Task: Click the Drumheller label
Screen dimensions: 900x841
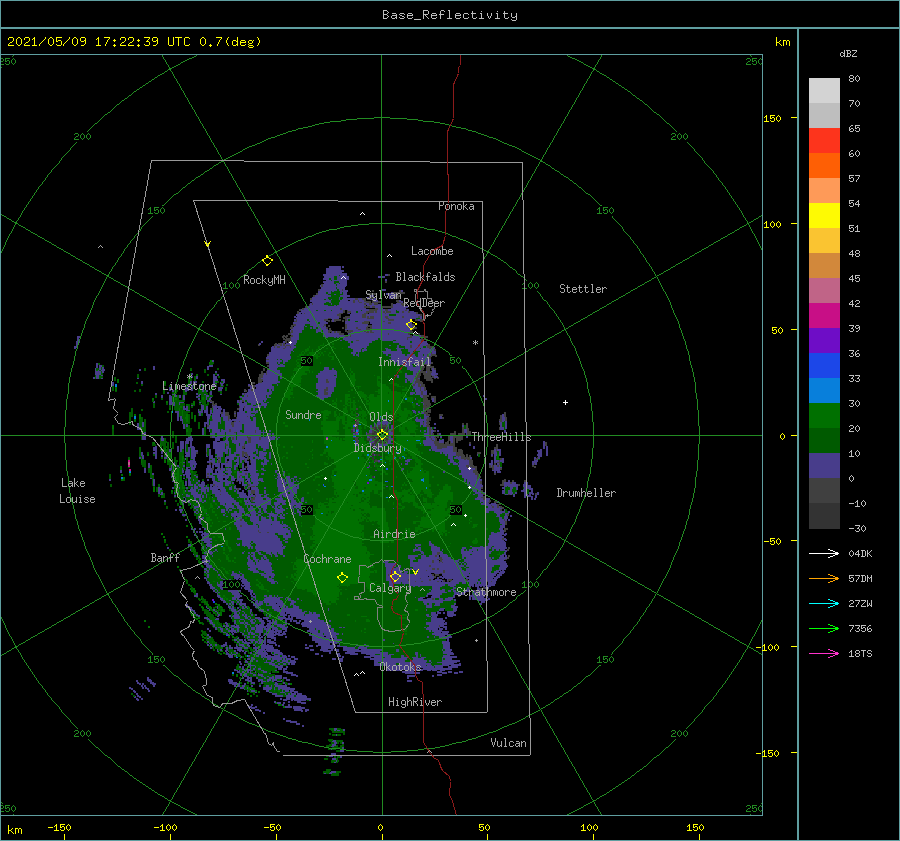Action: 586,493
